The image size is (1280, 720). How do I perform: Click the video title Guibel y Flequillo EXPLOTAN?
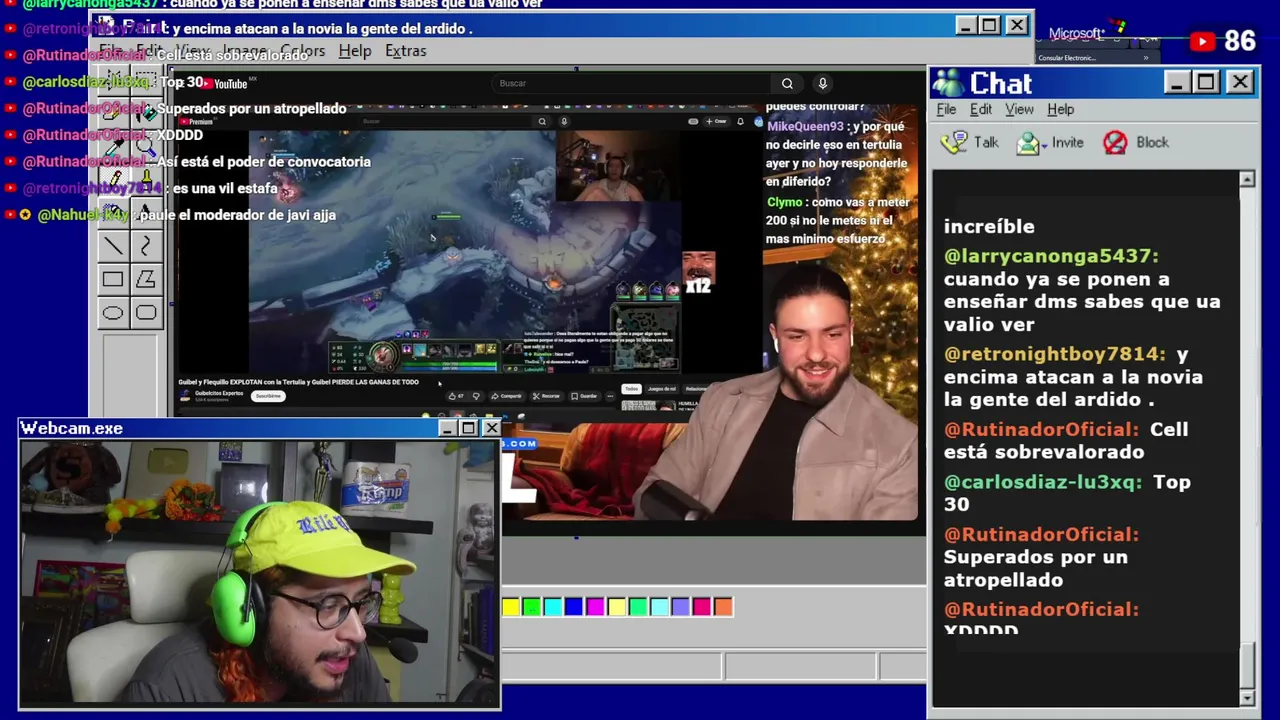coord(298,382)
